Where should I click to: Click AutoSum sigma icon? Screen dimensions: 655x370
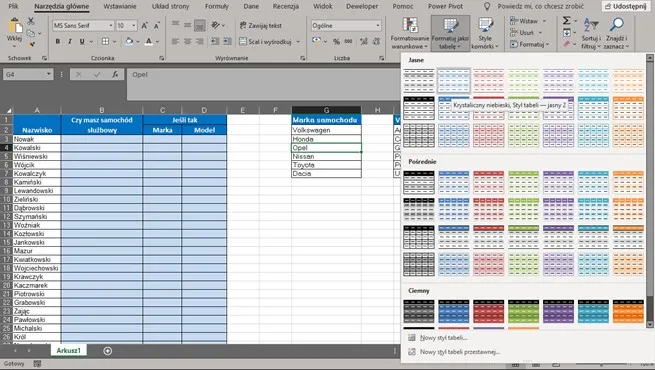566,20
